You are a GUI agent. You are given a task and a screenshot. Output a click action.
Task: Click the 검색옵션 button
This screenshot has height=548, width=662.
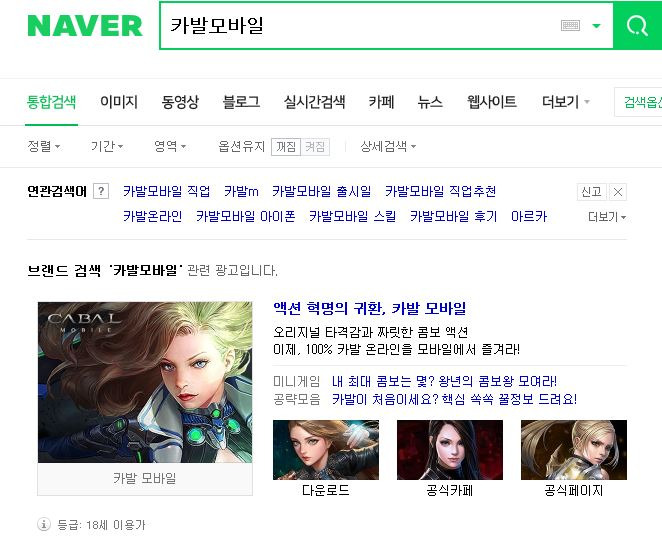tap(638, 102)
